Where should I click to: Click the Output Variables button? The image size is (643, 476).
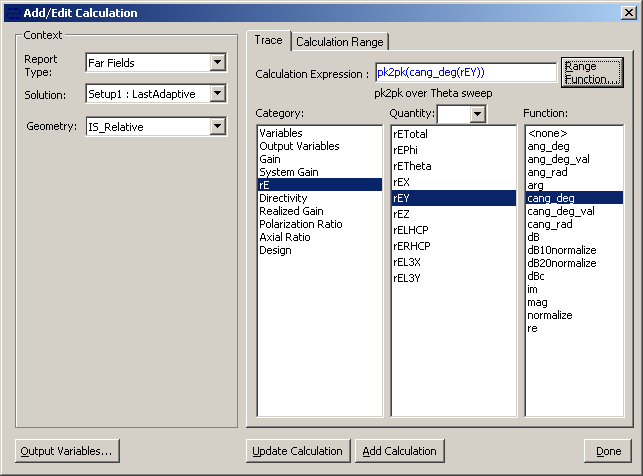tap(67, 451)
